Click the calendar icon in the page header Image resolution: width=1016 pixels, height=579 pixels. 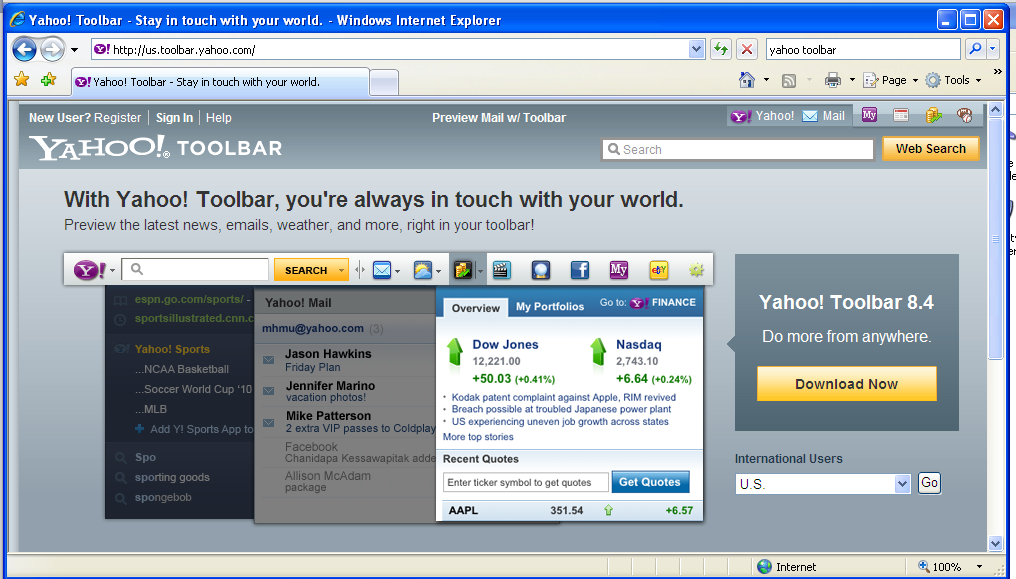tap(901, 115)
